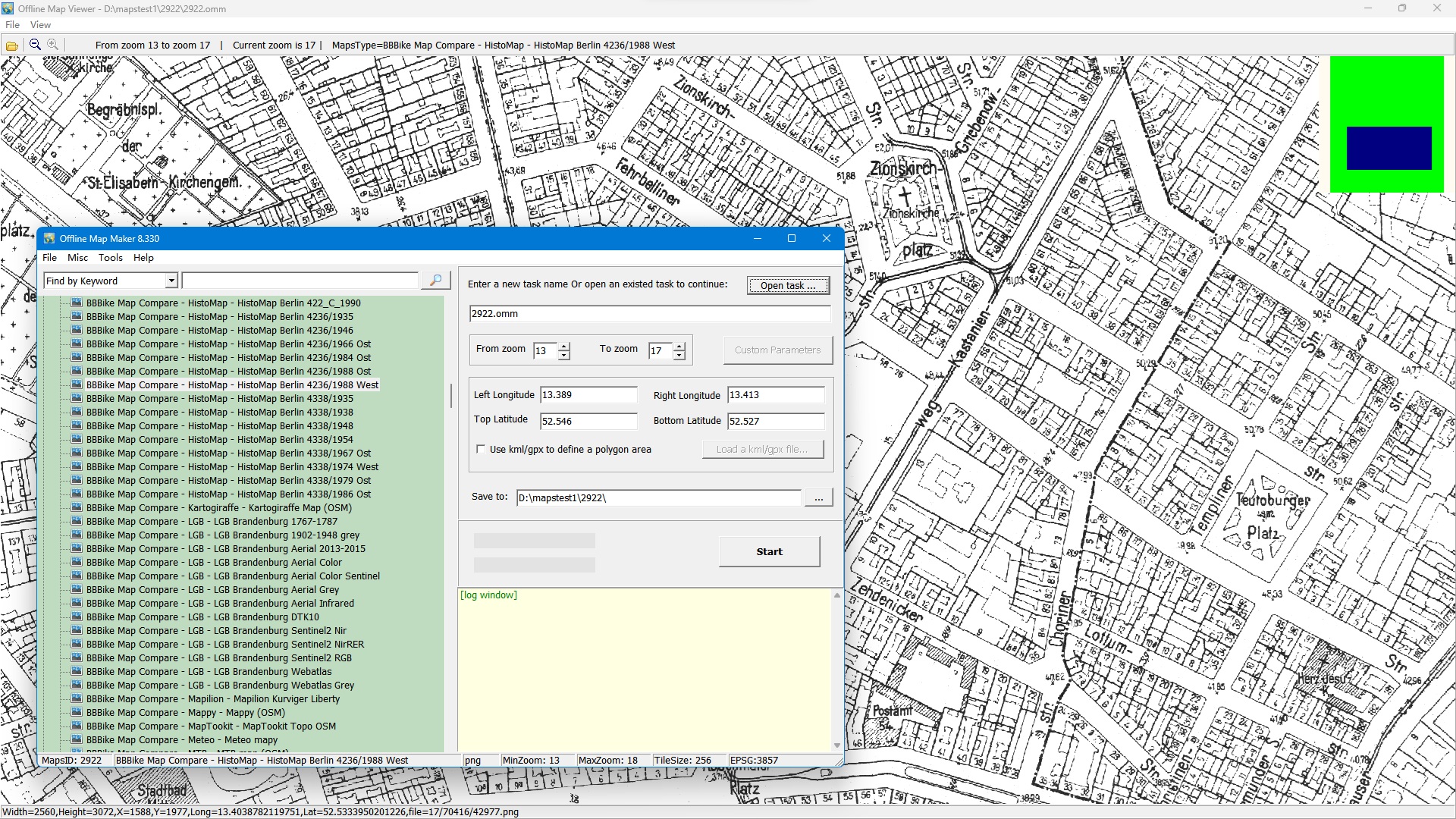Click the keyword search text field

(x=300, y=281)
